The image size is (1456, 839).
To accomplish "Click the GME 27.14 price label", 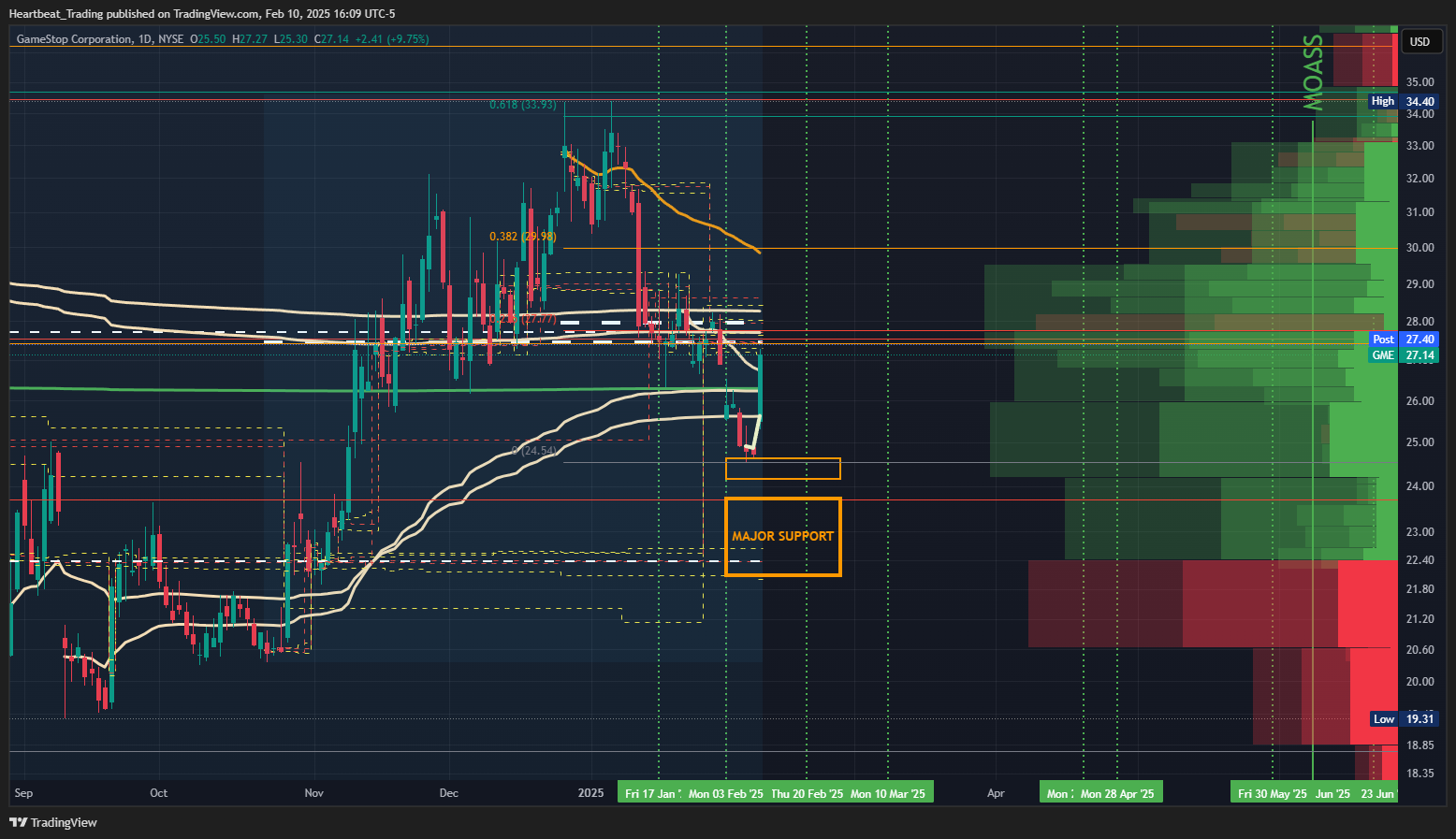I will coord(1403,355).
